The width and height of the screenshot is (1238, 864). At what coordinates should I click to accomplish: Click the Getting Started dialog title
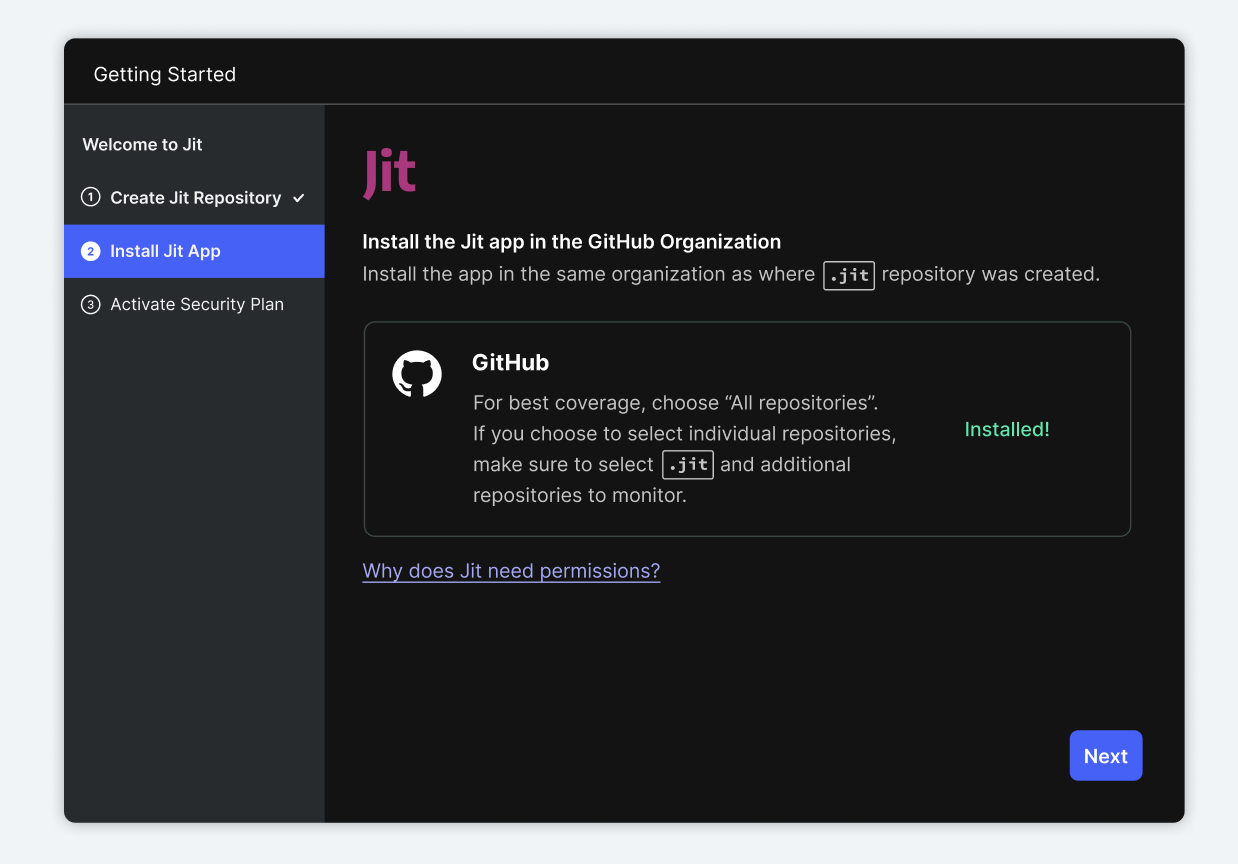165,75
